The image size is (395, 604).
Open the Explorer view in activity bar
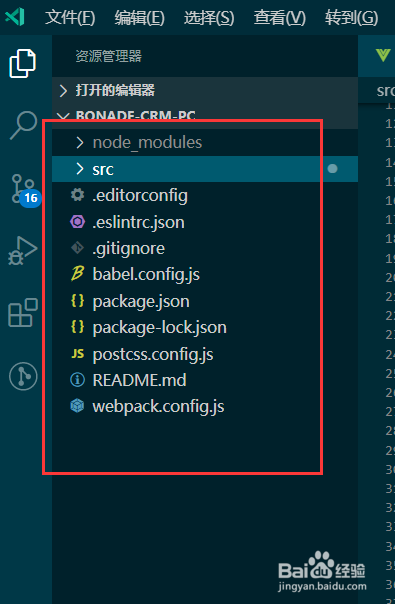tap(22, 63)
